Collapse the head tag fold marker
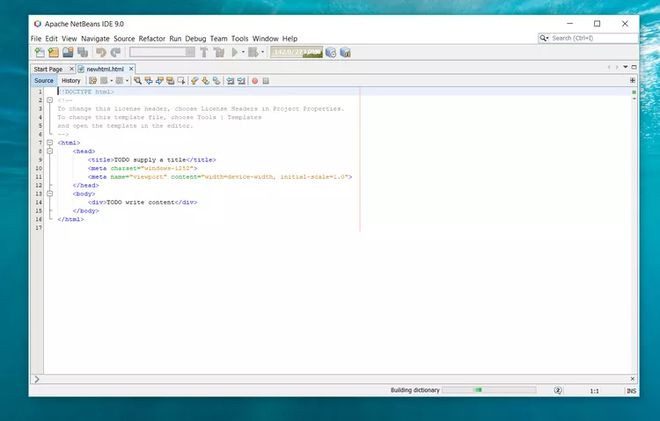Viewport: 660px width, 421px height. pyautogui.click(x=50, y=151)
